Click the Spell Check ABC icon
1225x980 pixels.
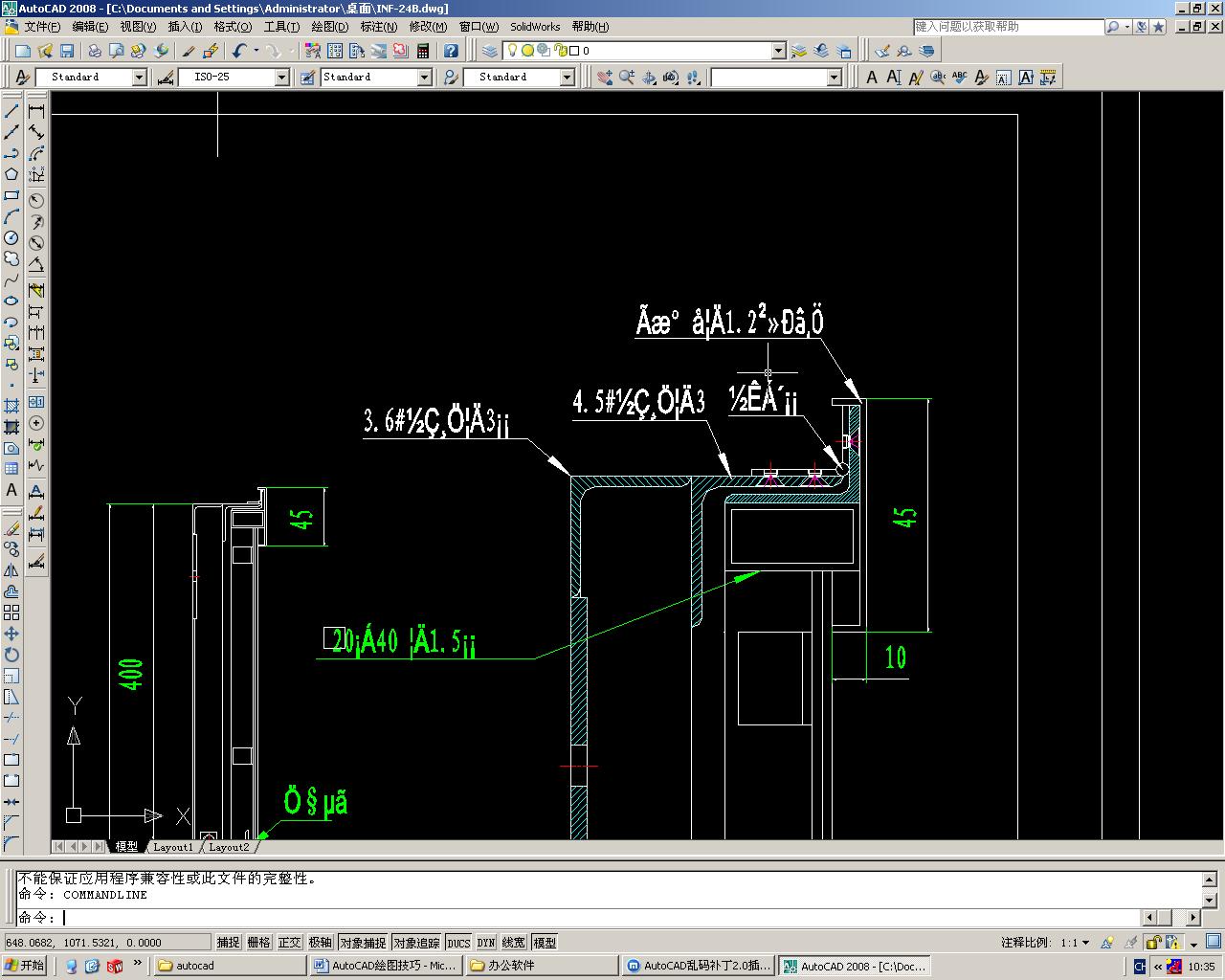click(x=960, y=77)
